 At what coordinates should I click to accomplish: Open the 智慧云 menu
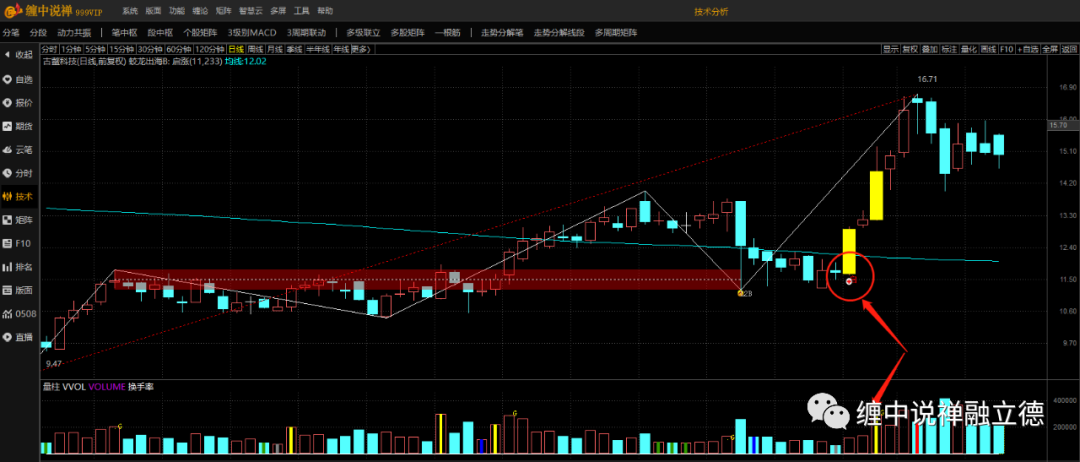point(251,12)
